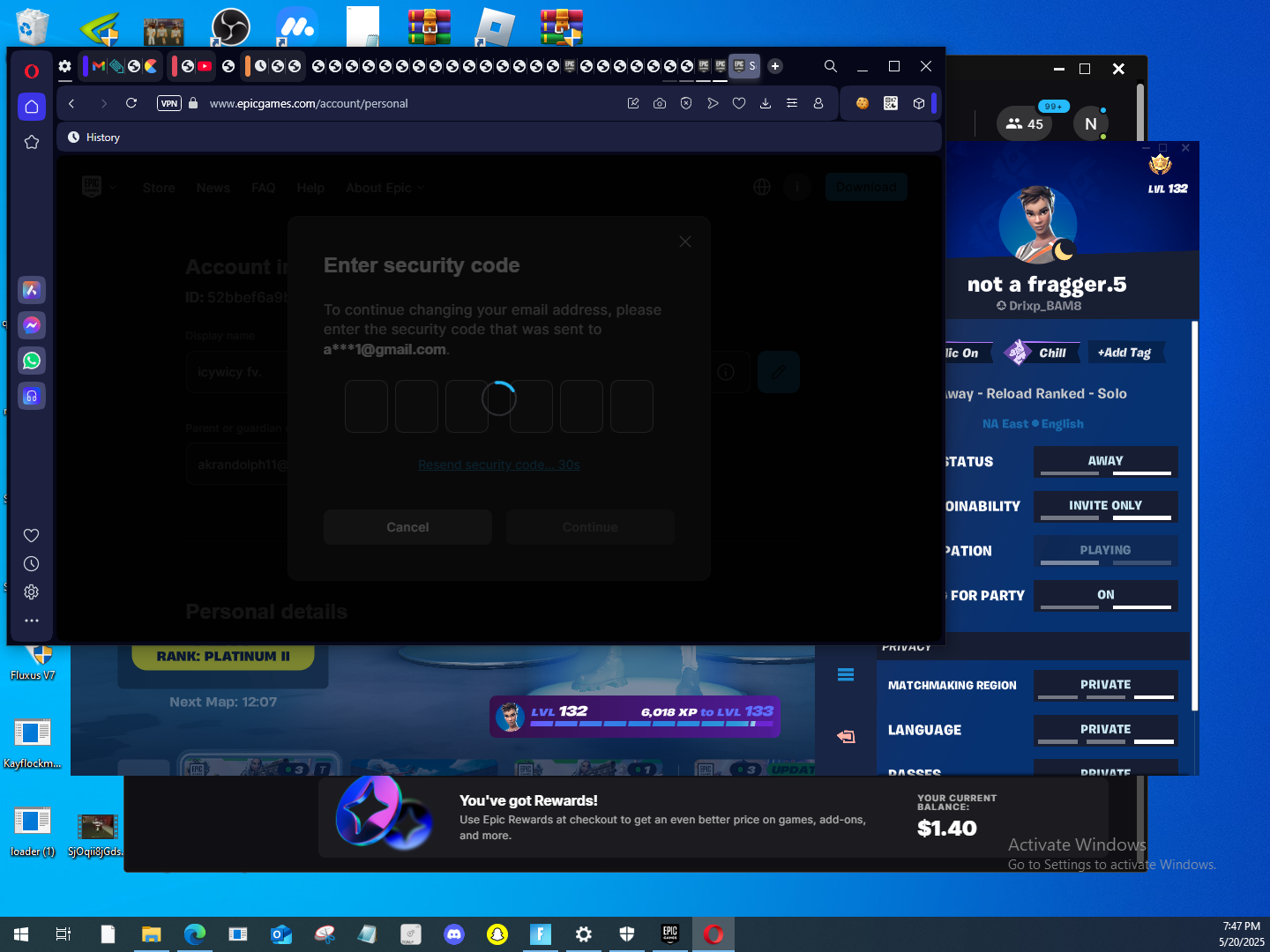Click the Download button on Epic site
The image size is (1270, 952).
pos(866,187)
